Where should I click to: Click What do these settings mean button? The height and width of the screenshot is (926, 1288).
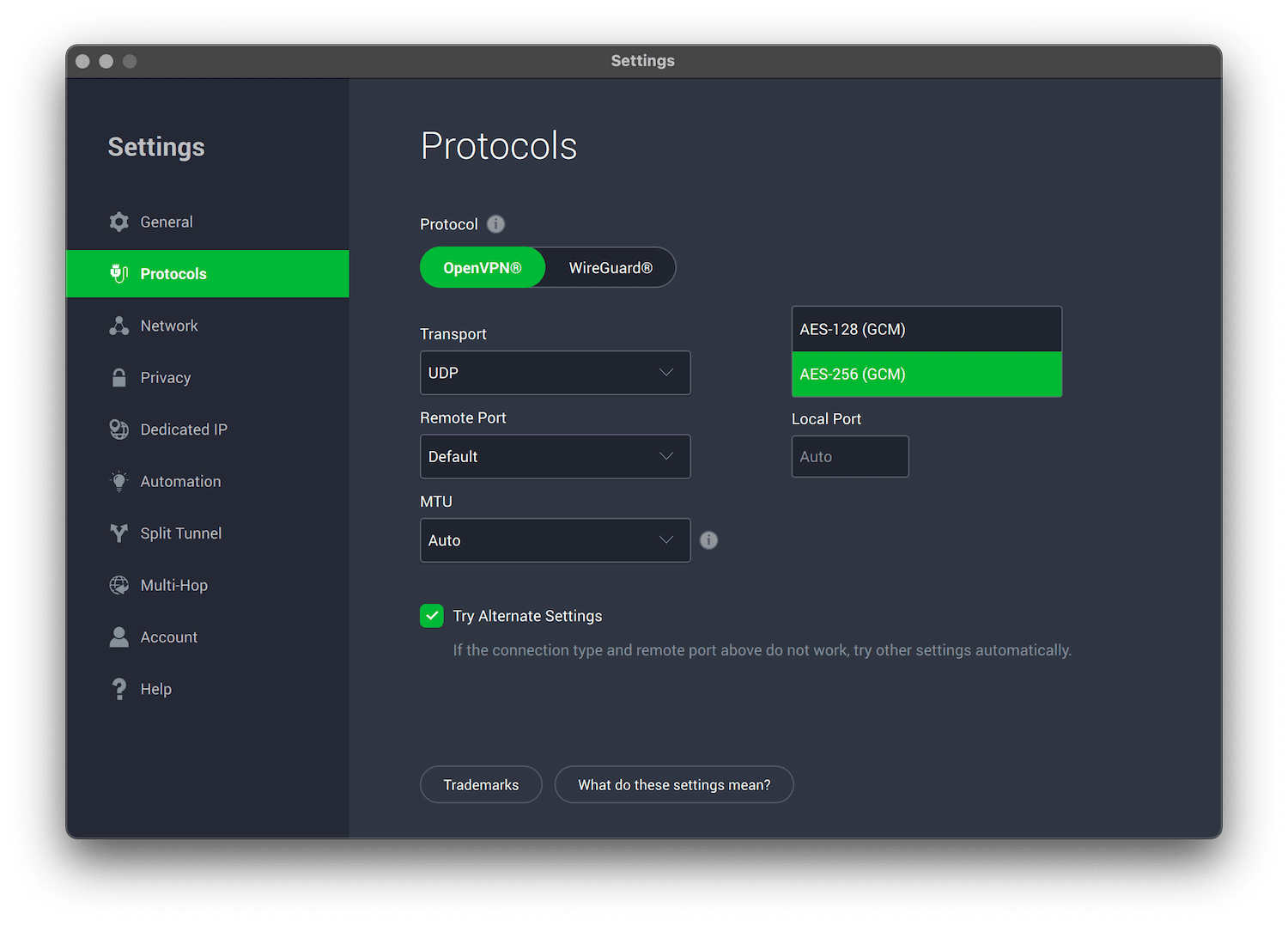(674, 785)
